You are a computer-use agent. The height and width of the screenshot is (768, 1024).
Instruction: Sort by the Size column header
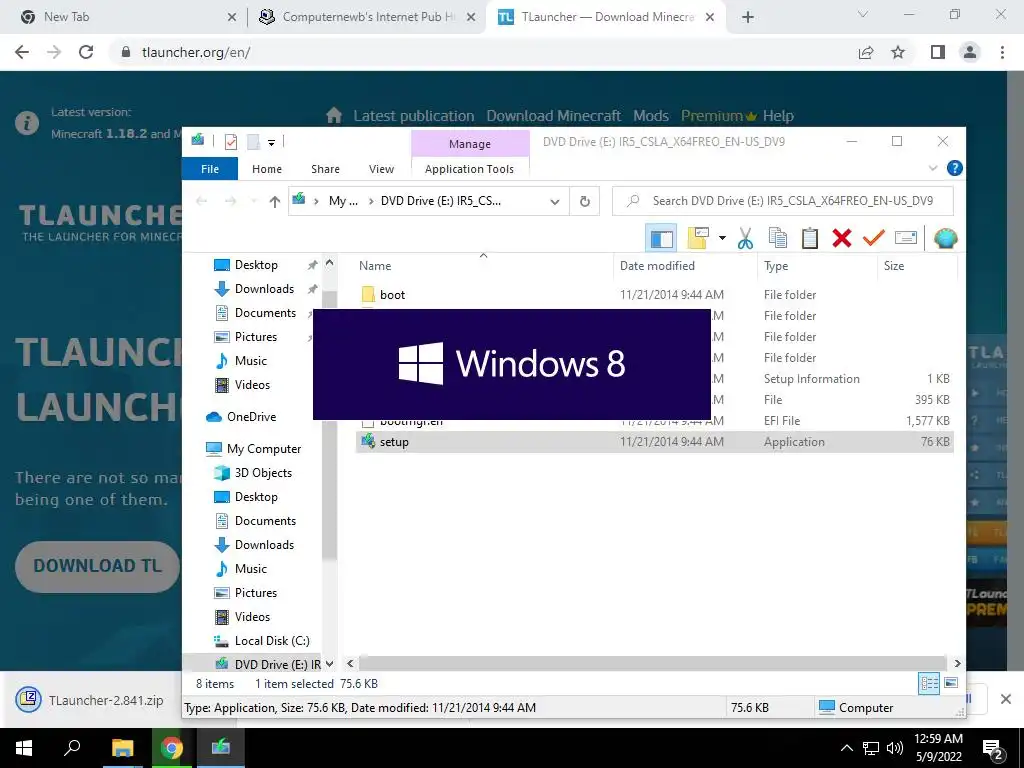coord(917,266)
